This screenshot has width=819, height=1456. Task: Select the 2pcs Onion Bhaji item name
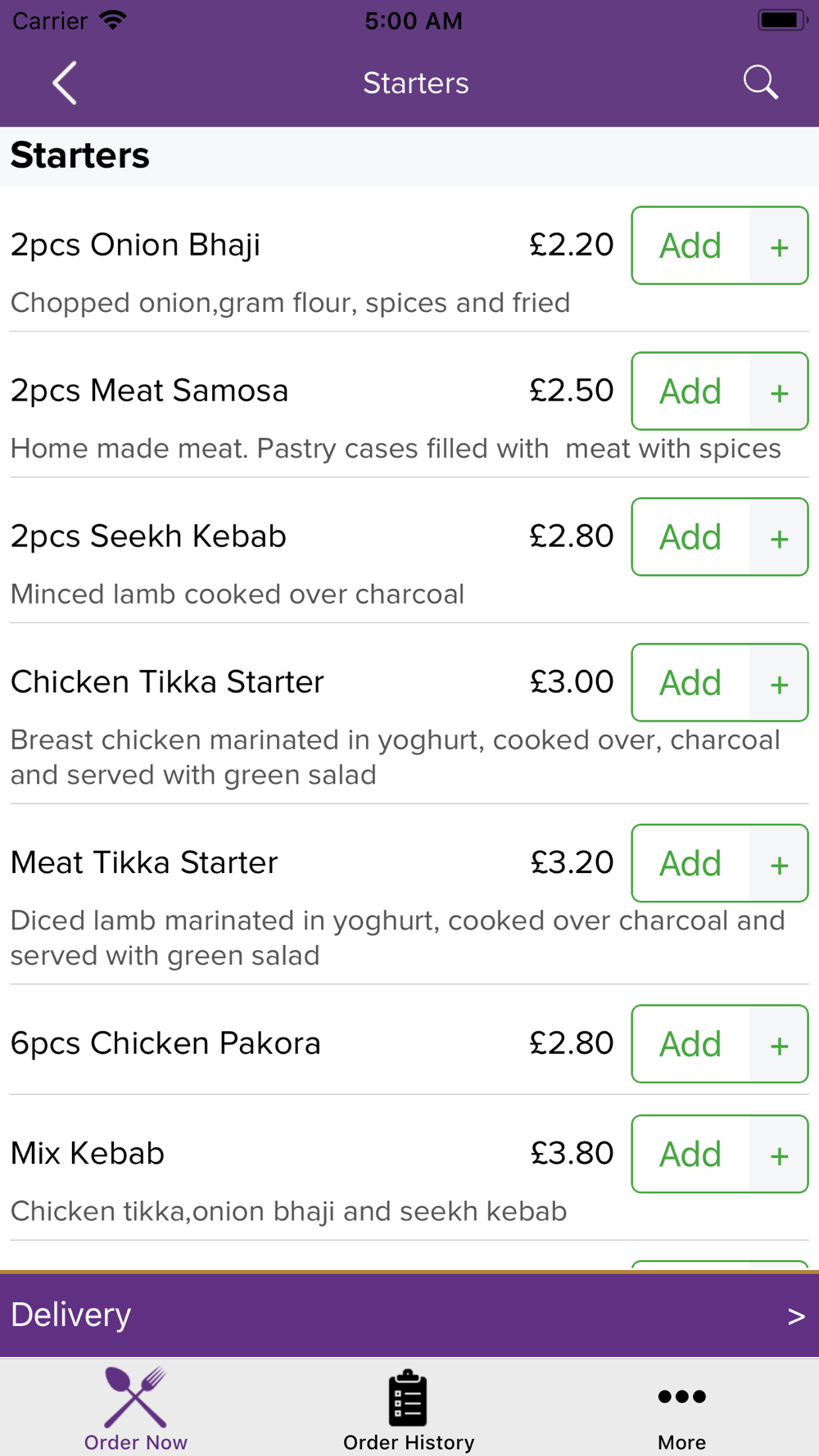pos(135,245)
